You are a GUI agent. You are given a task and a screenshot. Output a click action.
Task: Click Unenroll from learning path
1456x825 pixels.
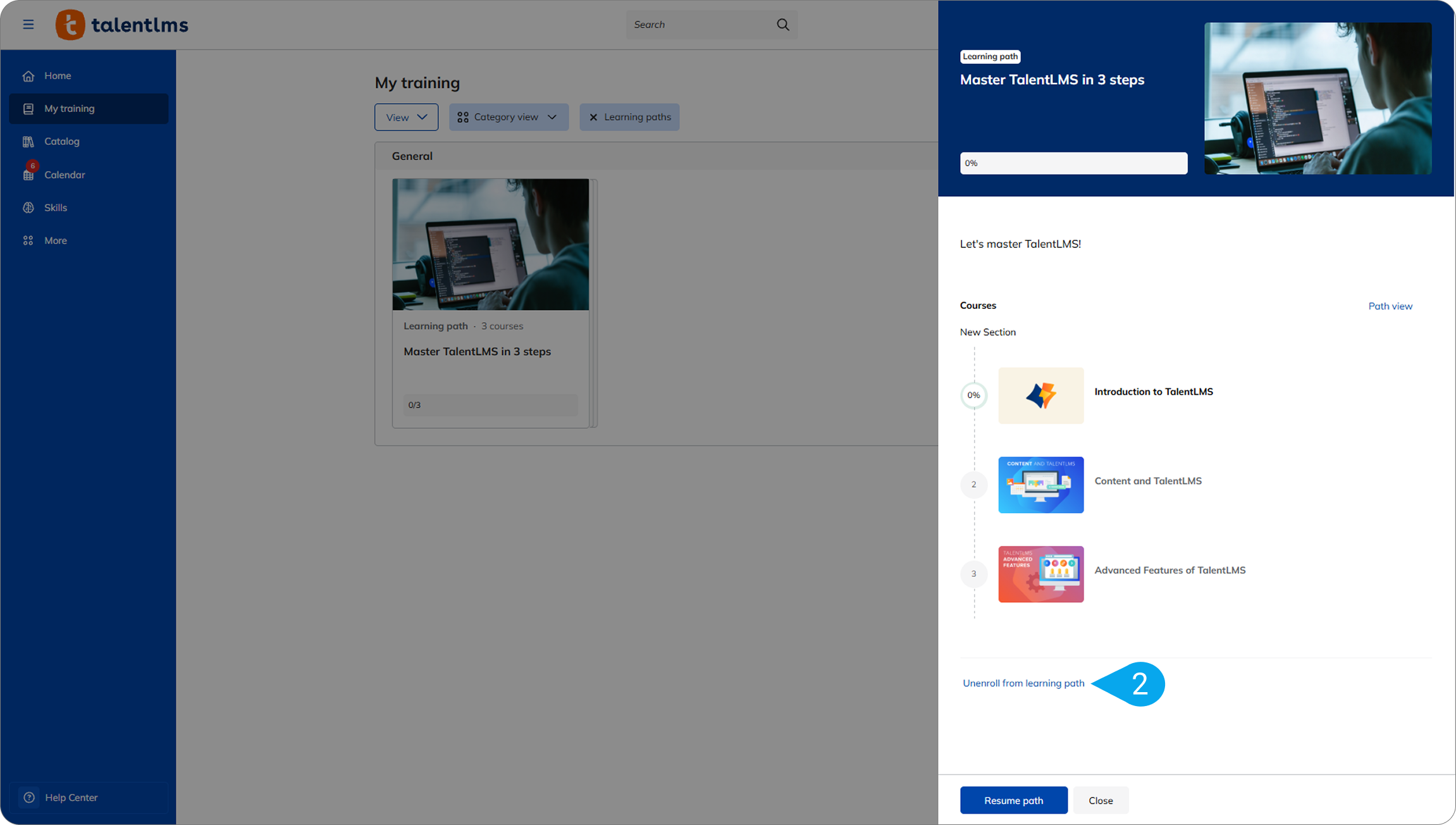point(1023,683)
